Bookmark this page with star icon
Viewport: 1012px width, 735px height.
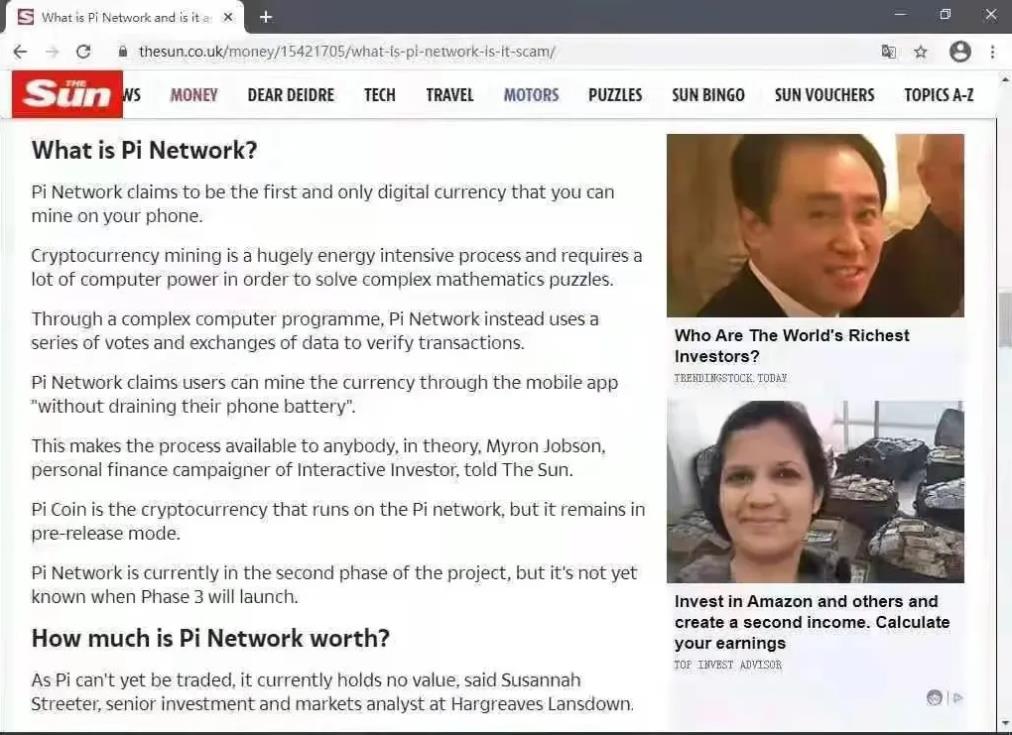[921, 52]
